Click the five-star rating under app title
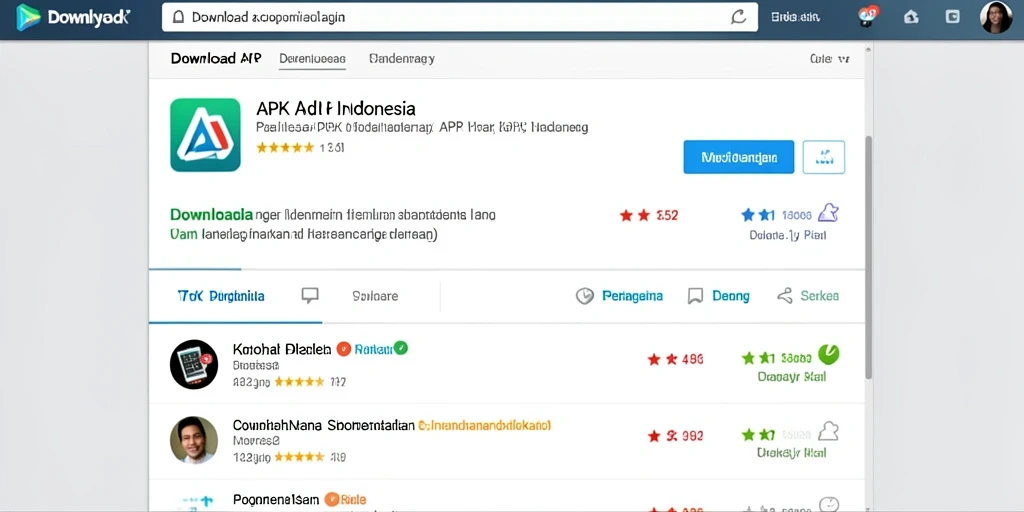 coord(285,148)
